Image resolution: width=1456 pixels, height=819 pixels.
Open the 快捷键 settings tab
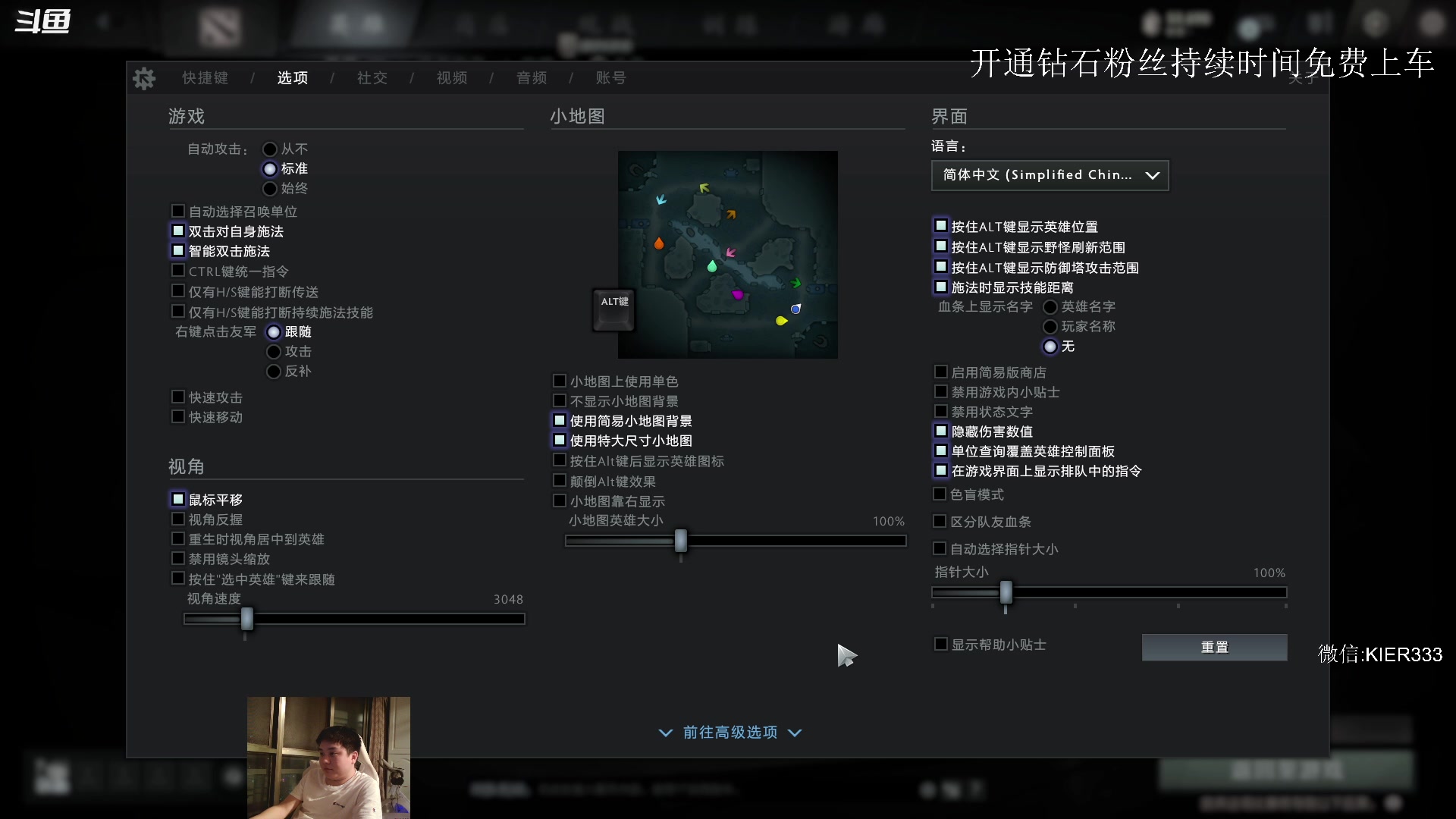pos(203,77)
